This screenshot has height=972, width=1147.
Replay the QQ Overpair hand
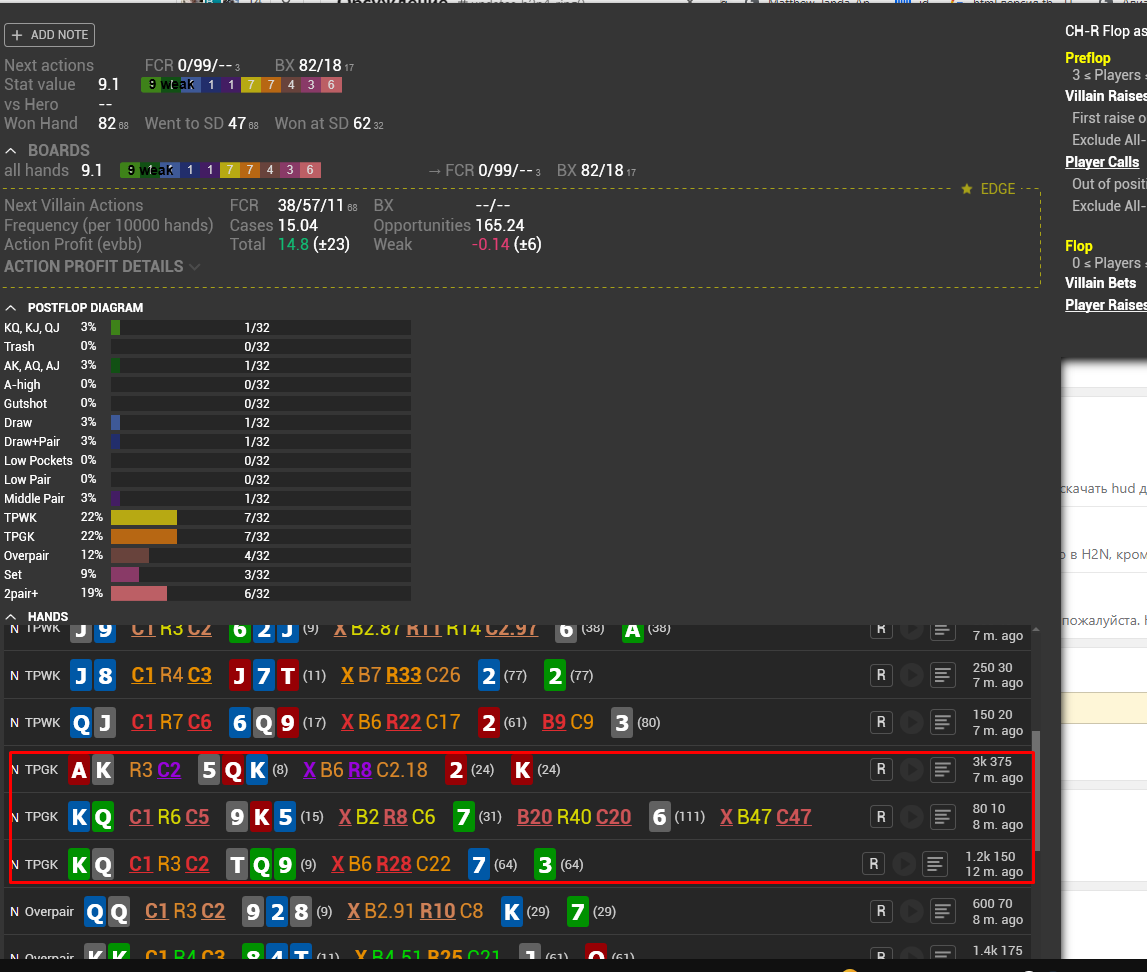click(x=911, y=911)
